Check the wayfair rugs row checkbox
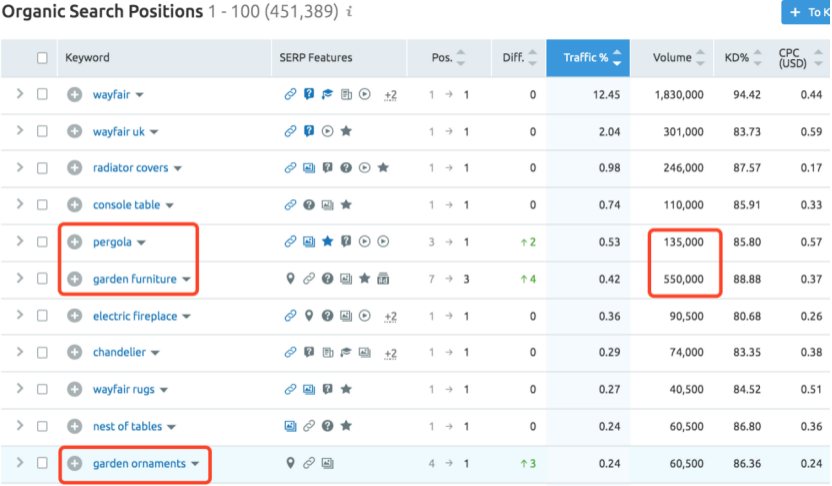 coord(42,389)
